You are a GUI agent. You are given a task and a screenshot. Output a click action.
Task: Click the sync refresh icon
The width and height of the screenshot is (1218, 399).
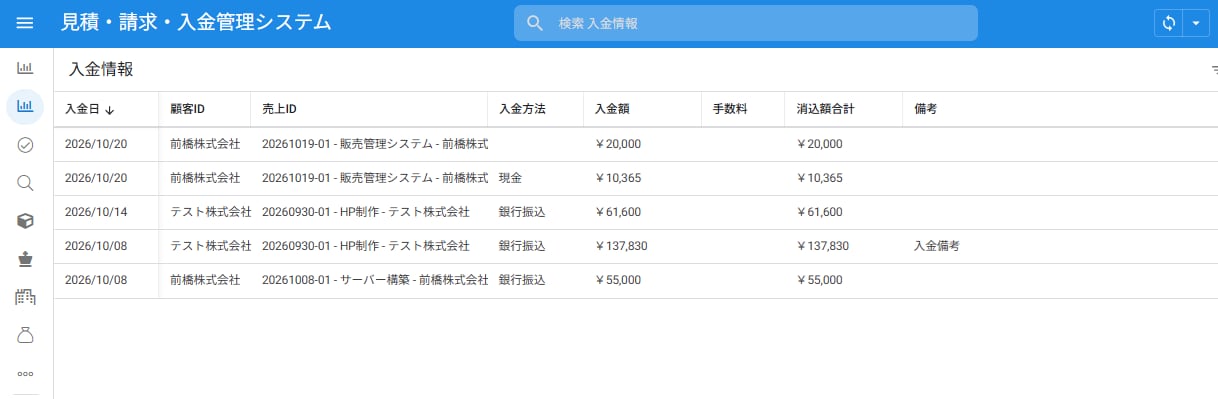[x=1168, y=23]
